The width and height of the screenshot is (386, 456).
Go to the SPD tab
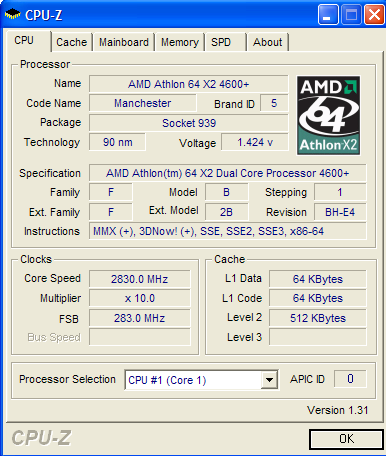pos(226,42)
